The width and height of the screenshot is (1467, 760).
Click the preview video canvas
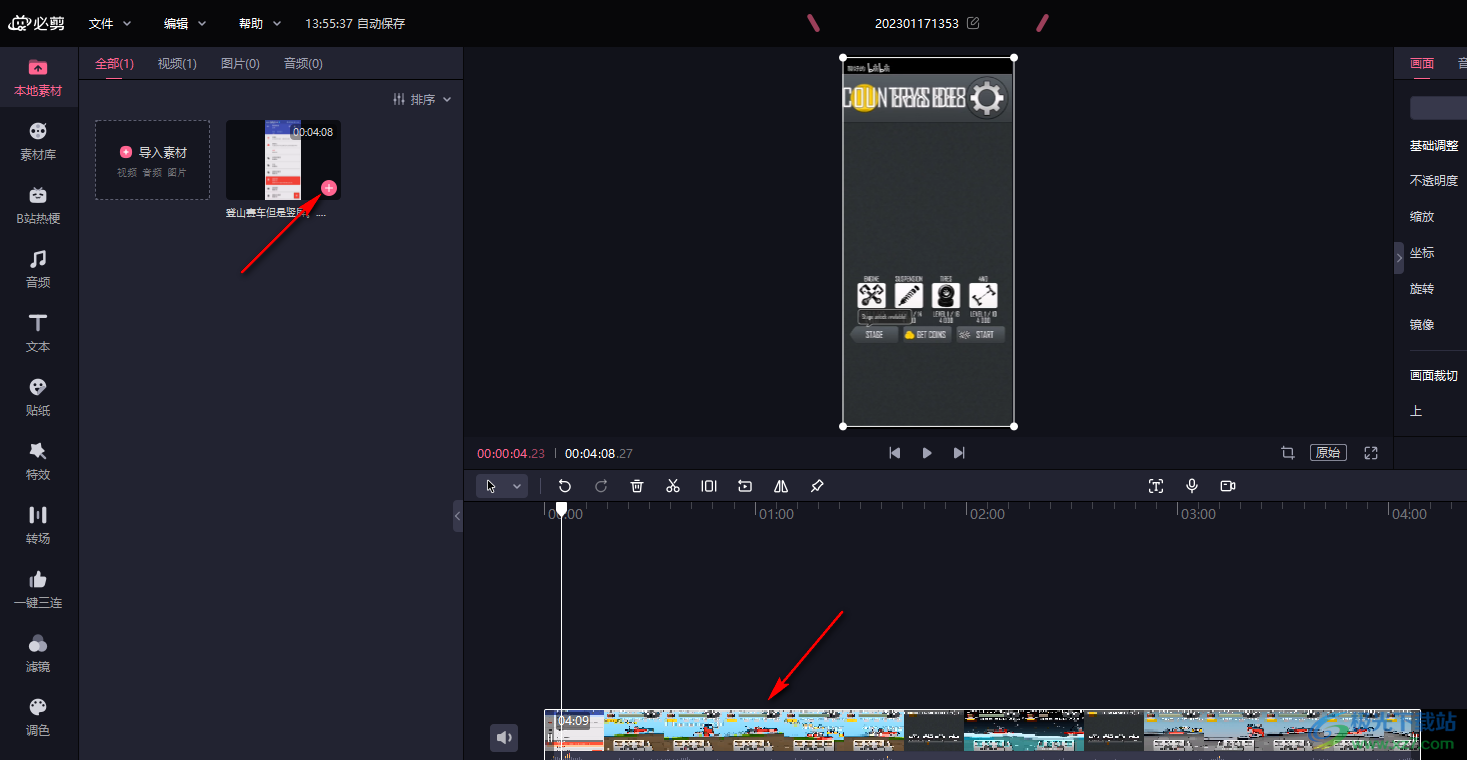pyautogui.click(x=928, y=242)
